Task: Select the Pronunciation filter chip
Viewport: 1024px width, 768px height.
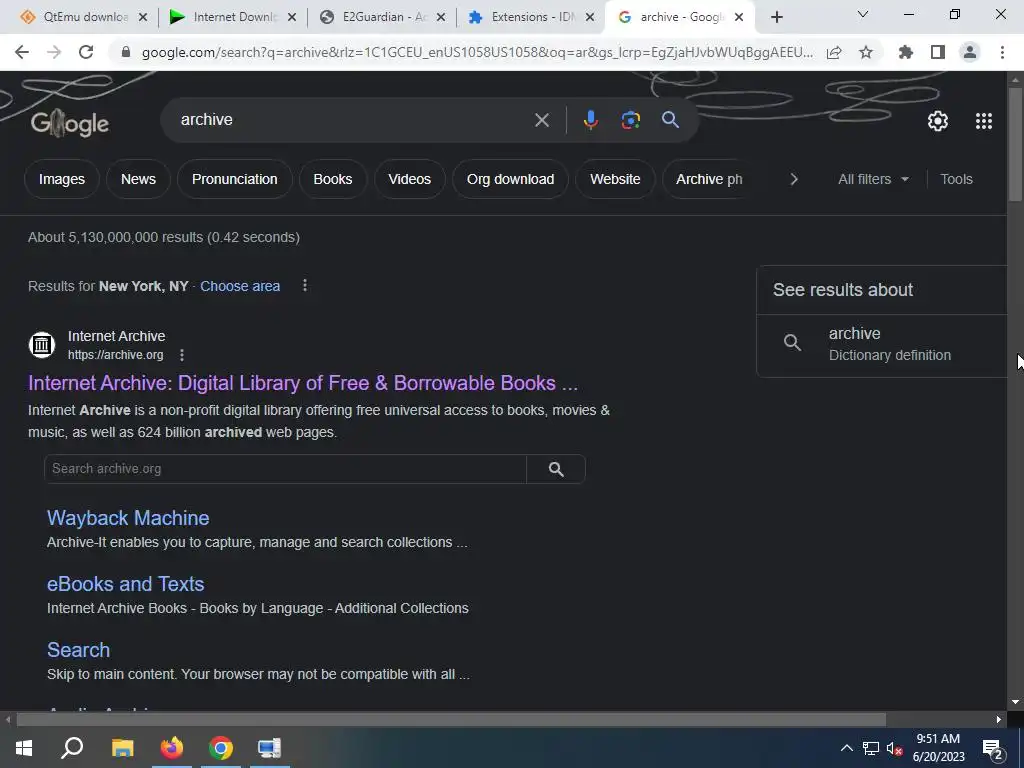Action: (x=234, y=179)
